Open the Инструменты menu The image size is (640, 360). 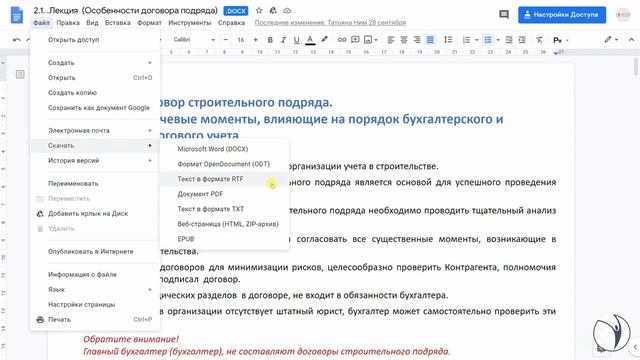point(190,23)
